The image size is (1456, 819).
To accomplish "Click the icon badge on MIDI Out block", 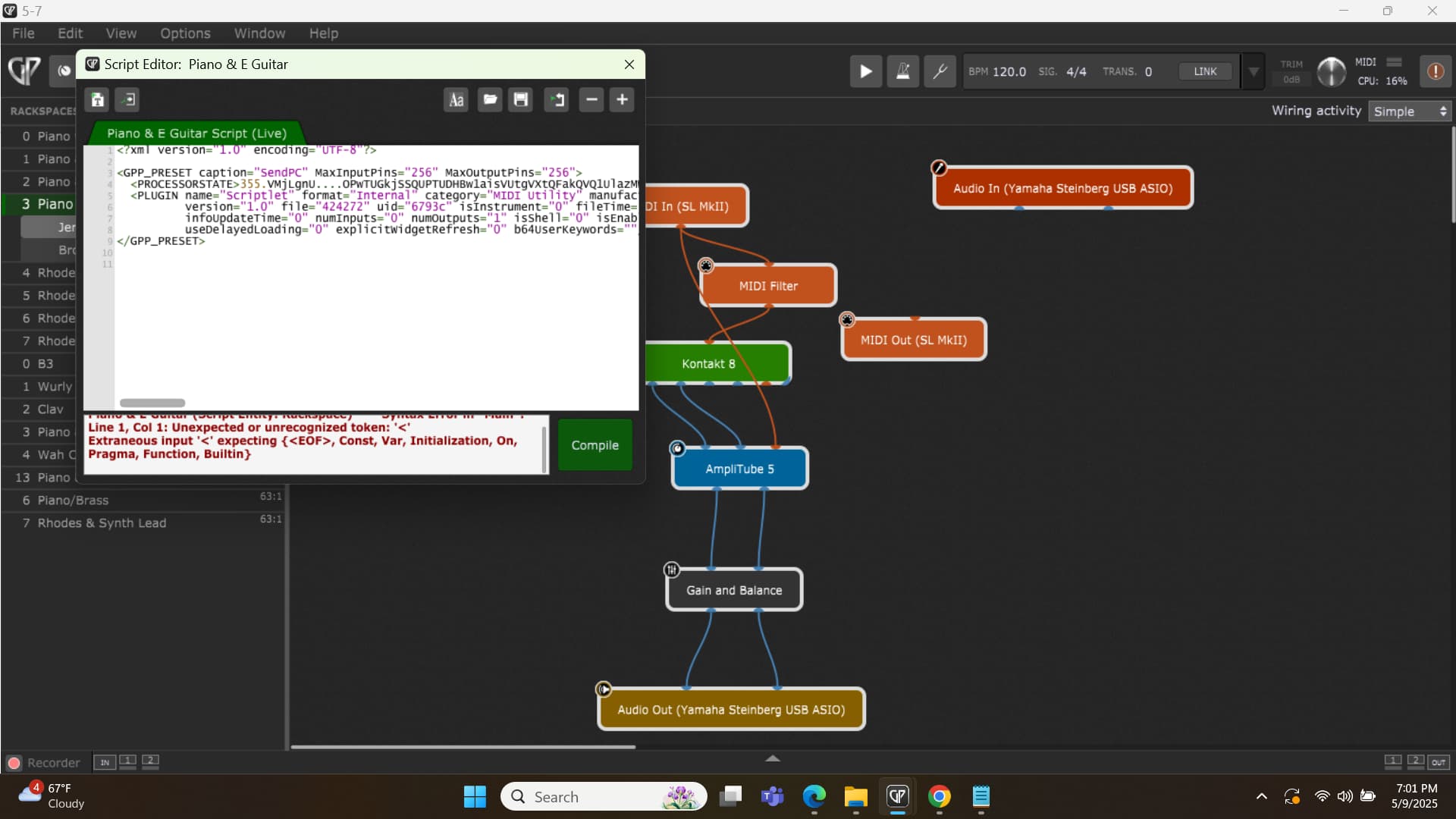I will point(847,319).
